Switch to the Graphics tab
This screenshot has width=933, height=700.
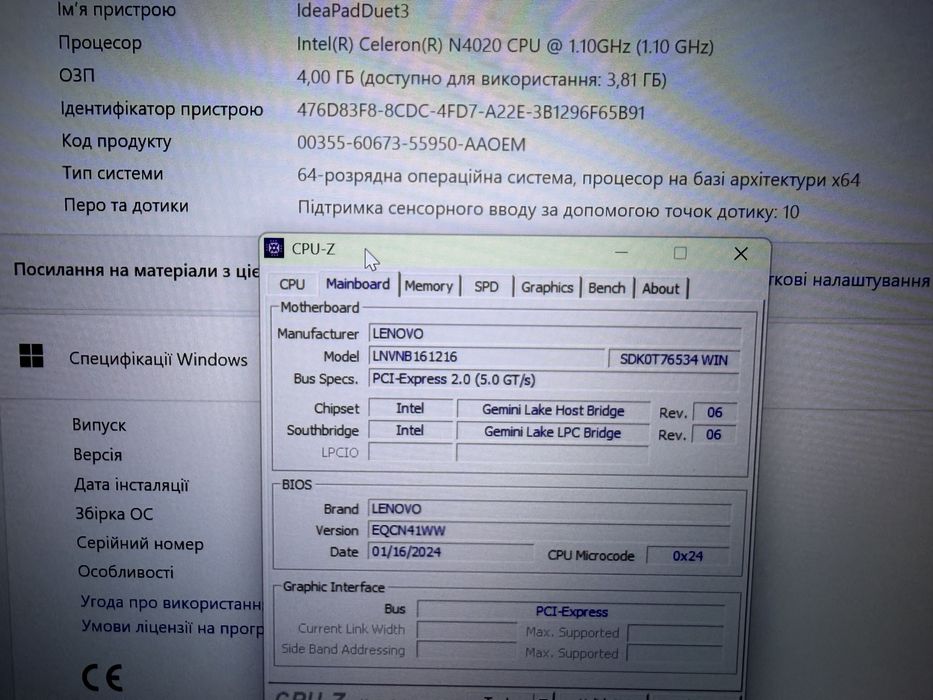click(x=547, y=288)
